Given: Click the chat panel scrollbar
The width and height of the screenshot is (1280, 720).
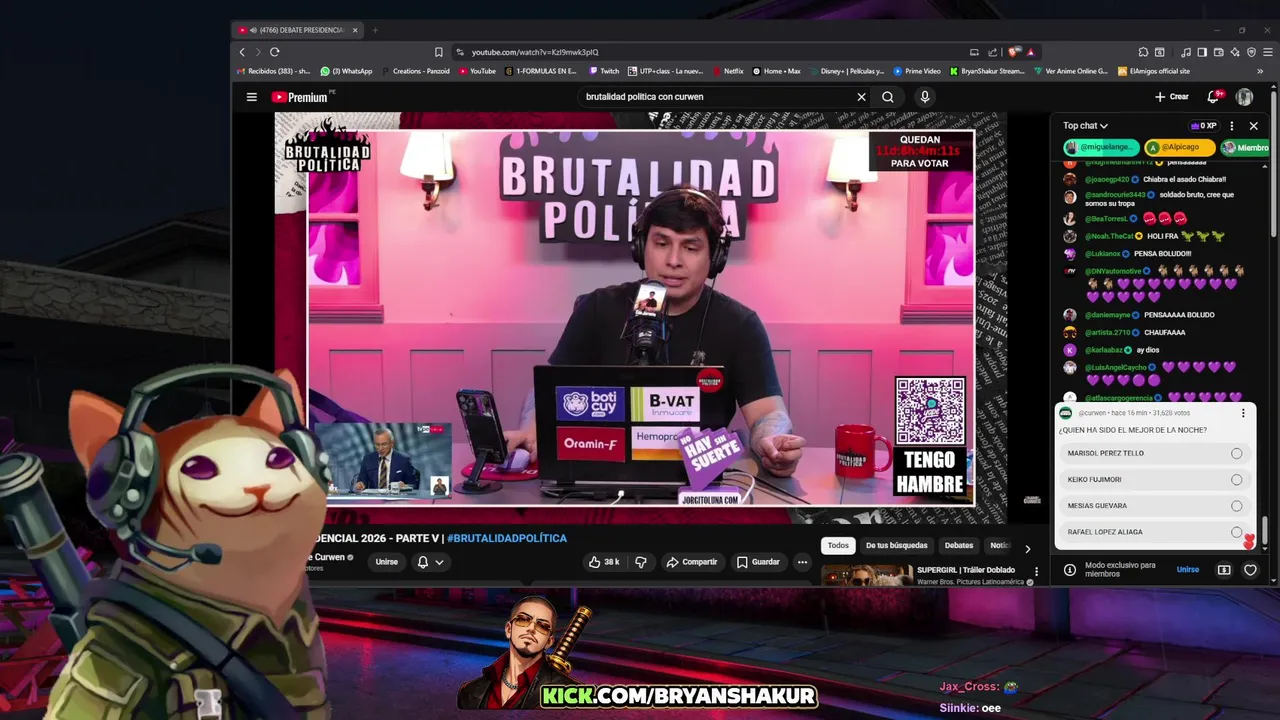Looking at the screenshot, I should coord(1265,530).
